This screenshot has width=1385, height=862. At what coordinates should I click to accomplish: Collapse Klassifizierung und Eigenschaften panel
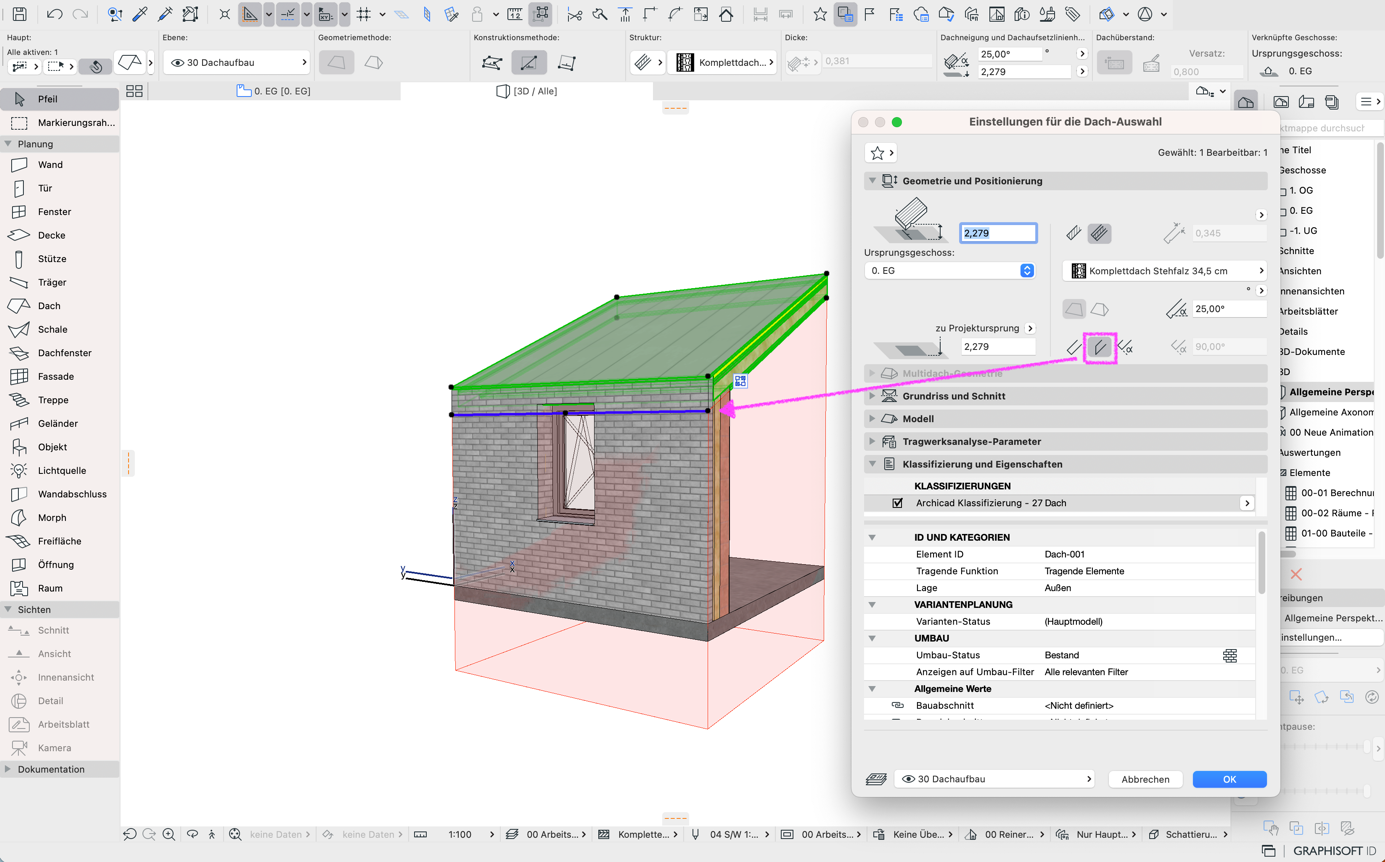click(872, 464)
